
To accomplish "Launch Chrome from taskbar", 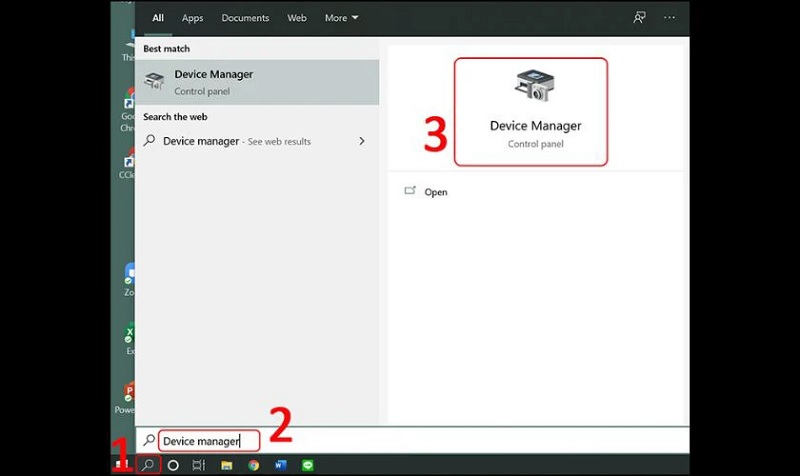I will pyautogui.click(x=254, y=465).
